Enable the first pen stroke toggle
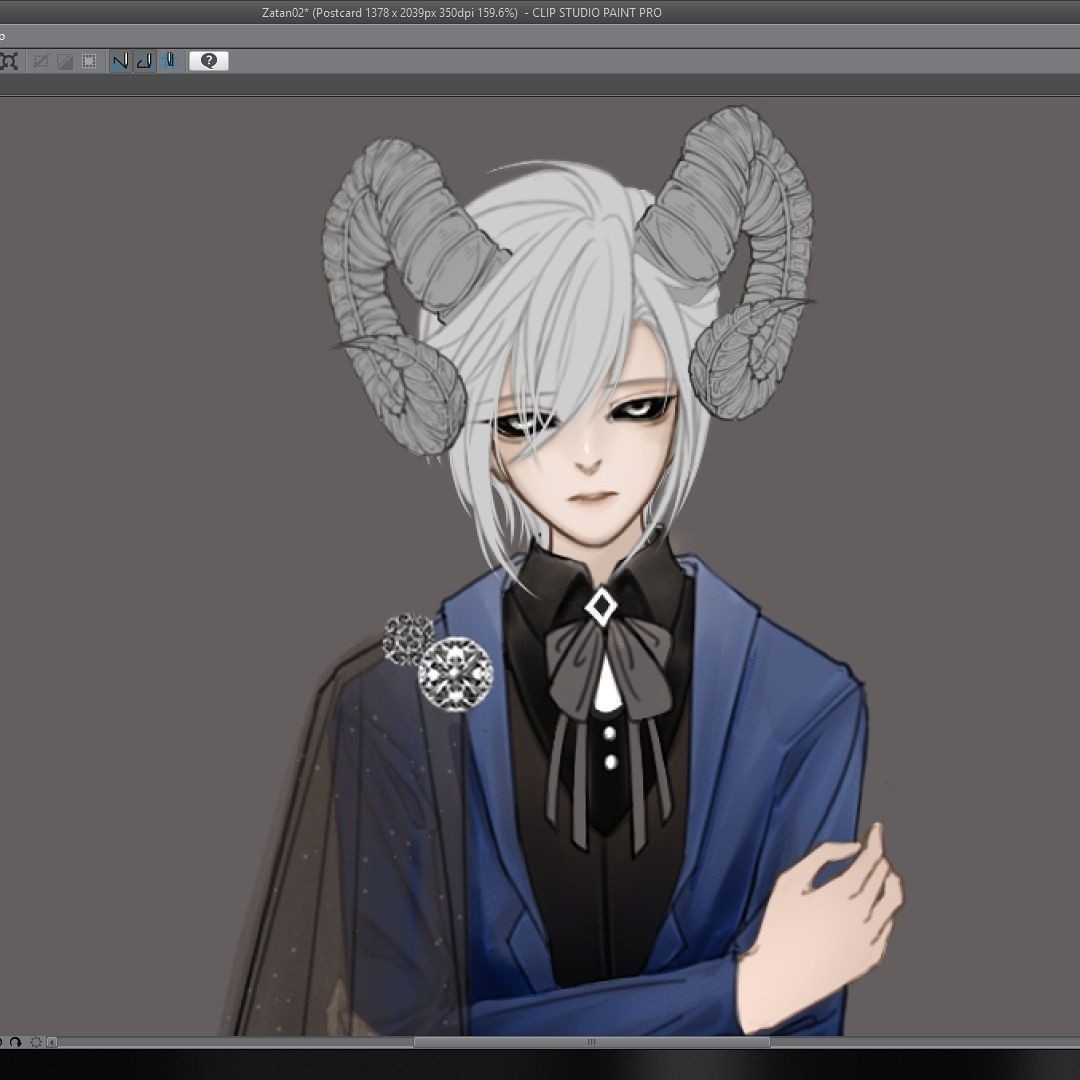Viewport: 1080px width, 1080px height. [120, 61]
